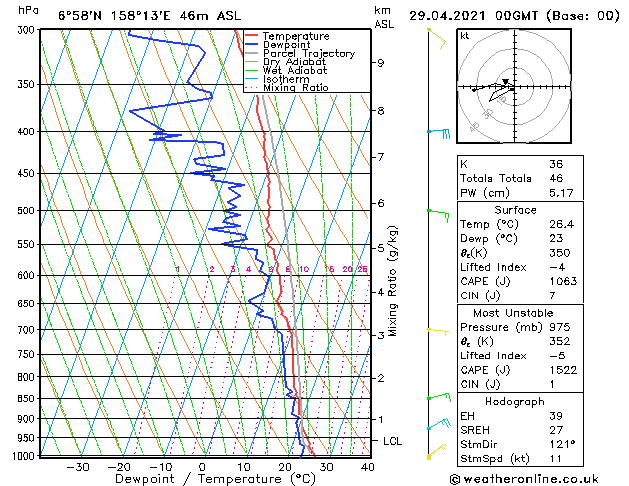This screenshot has height=486, width=629.
Task: Click the 'Mixing Ratio (g/kg)' vertical axis title
Action: click(x=392, y=281)
